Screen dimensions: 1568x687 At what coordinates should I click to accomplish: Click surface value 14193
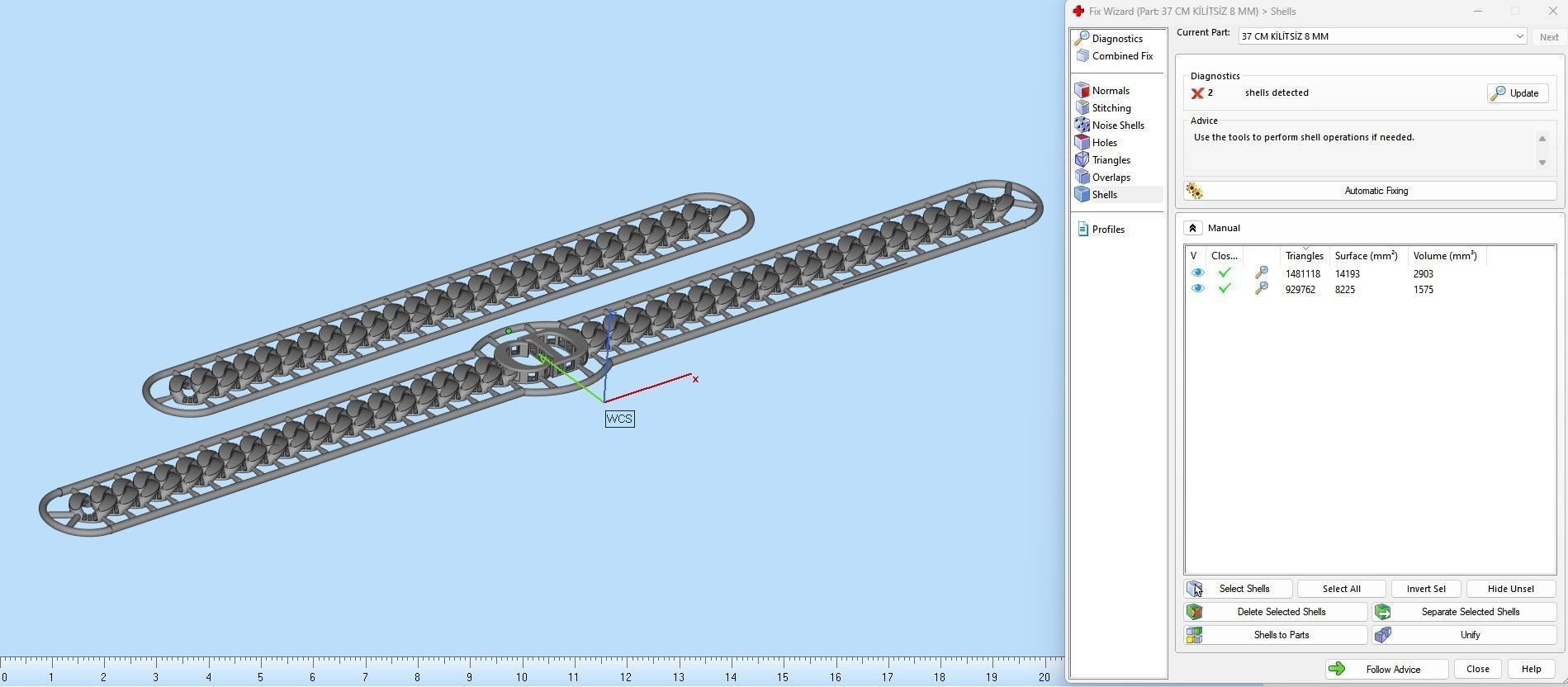pos(1348,273)
